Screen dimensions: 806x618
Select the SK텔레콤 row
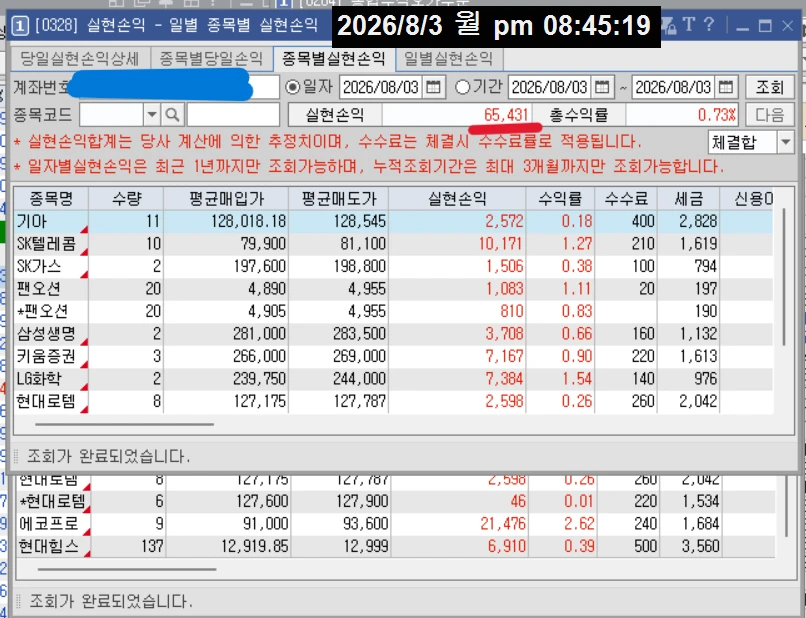(x=393, y=244)
